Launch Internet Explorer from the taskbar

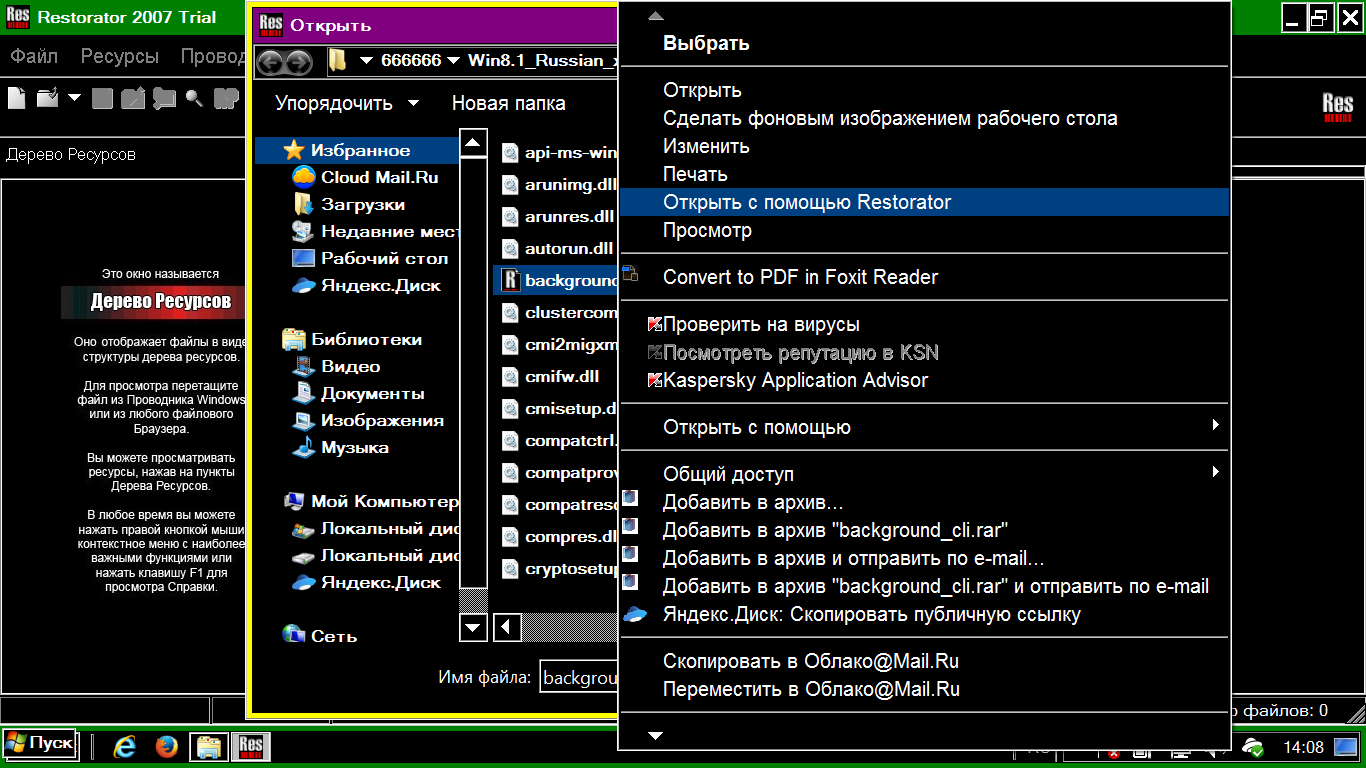[124, 746]
